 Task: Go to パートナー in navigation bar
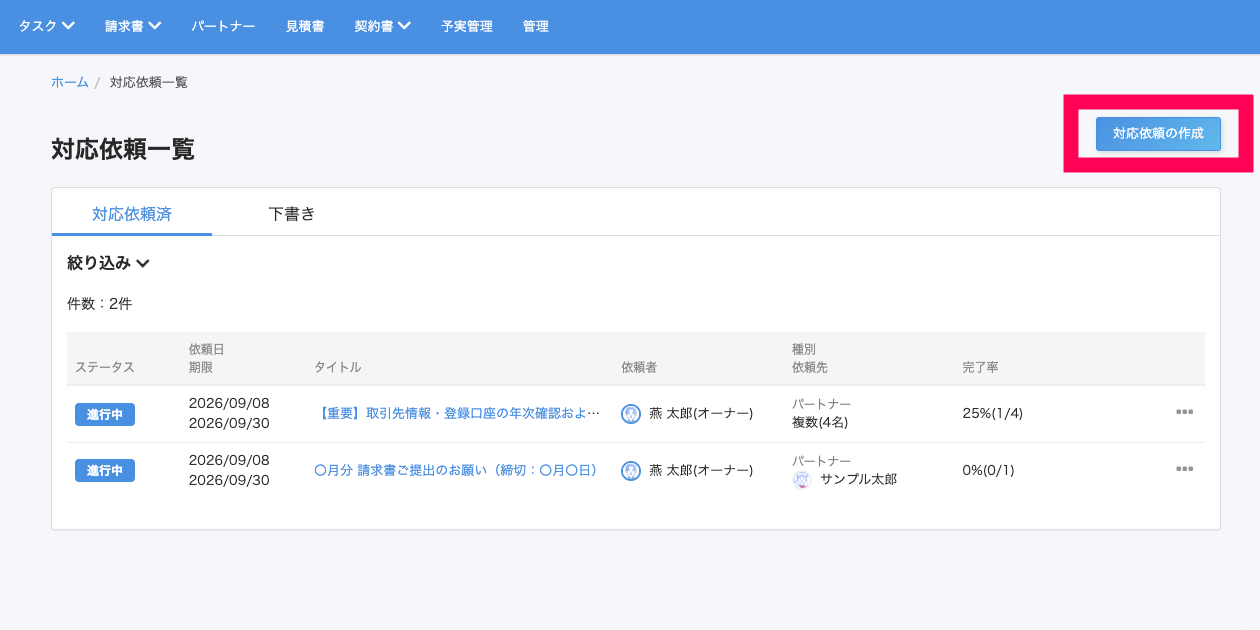pyautogui.click(x=223, y=26)
